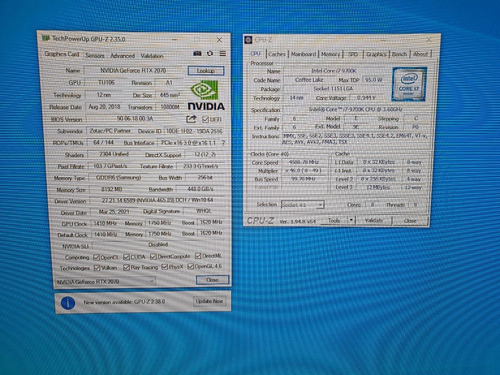Switch to the Advanced tab in GPU-Z
This screenshot has height=375, width=500.
tap(122, 56)
